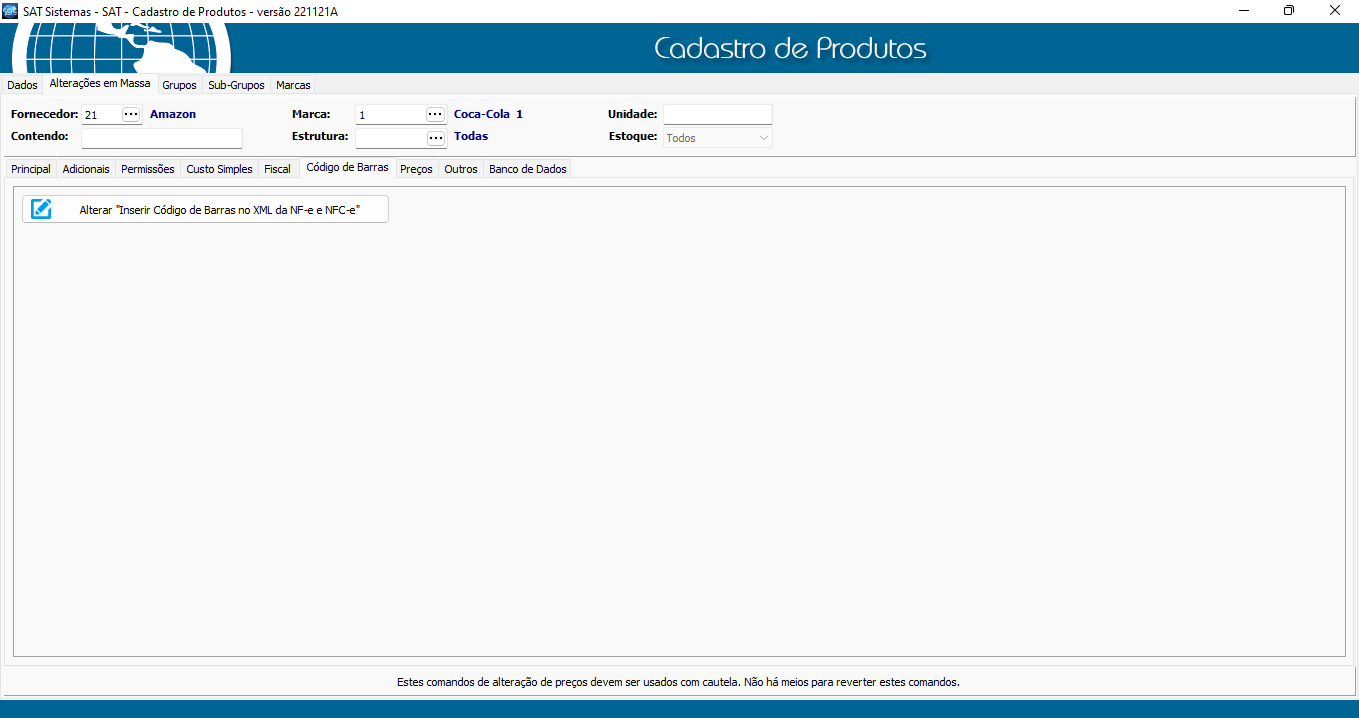Switch to the Preços sub-tab
The height and width of the screenshot is (718, 1359).
[x=416, y=169]
